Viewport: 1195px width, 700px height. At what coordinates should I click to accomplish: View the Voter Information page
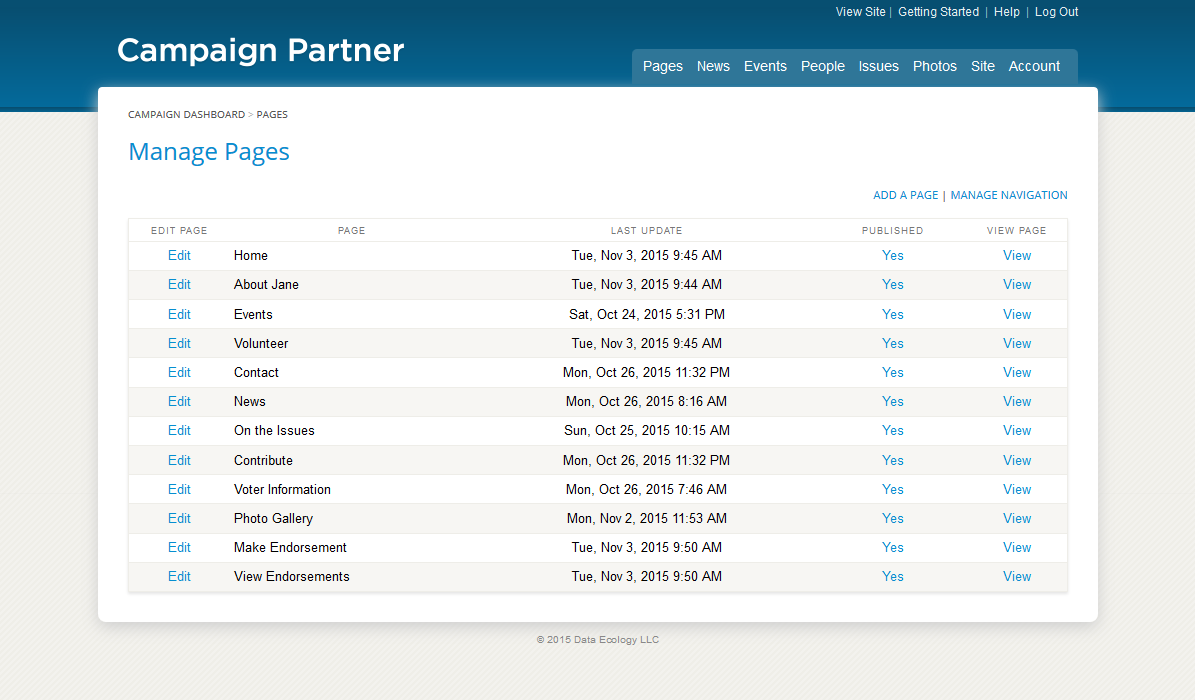point(1016,489)
